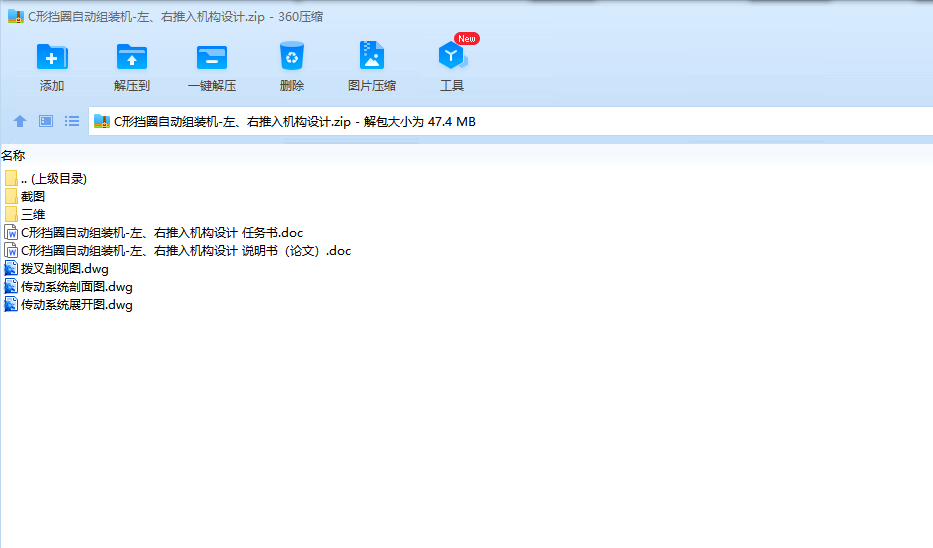Select the 传动系统剖面图.dwg file
This screenshot has width=933, height=548.
(x=68, y=287)
